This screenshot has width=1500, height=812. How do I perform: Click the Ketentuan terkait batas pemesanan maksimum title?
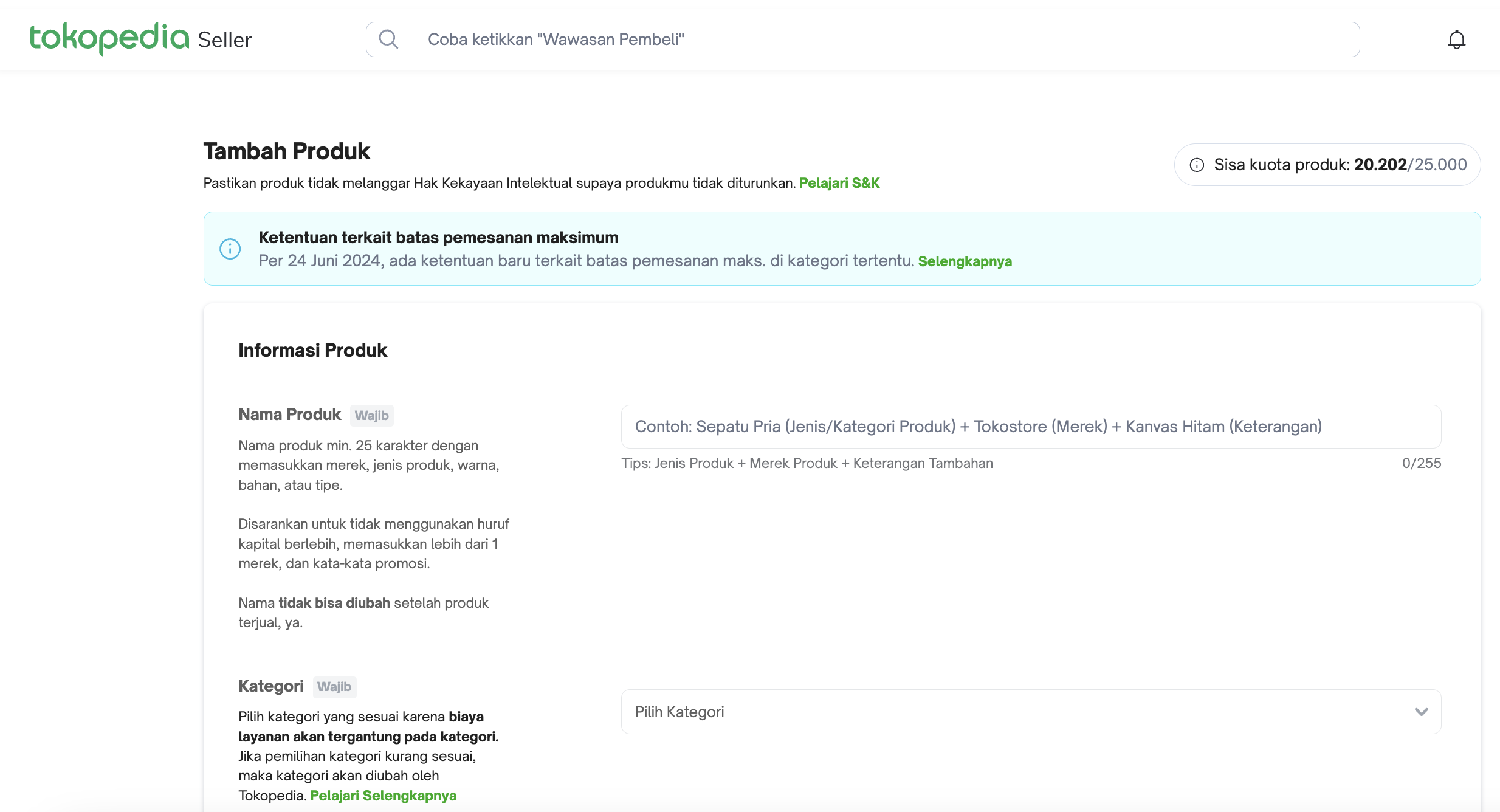(438, 238)
